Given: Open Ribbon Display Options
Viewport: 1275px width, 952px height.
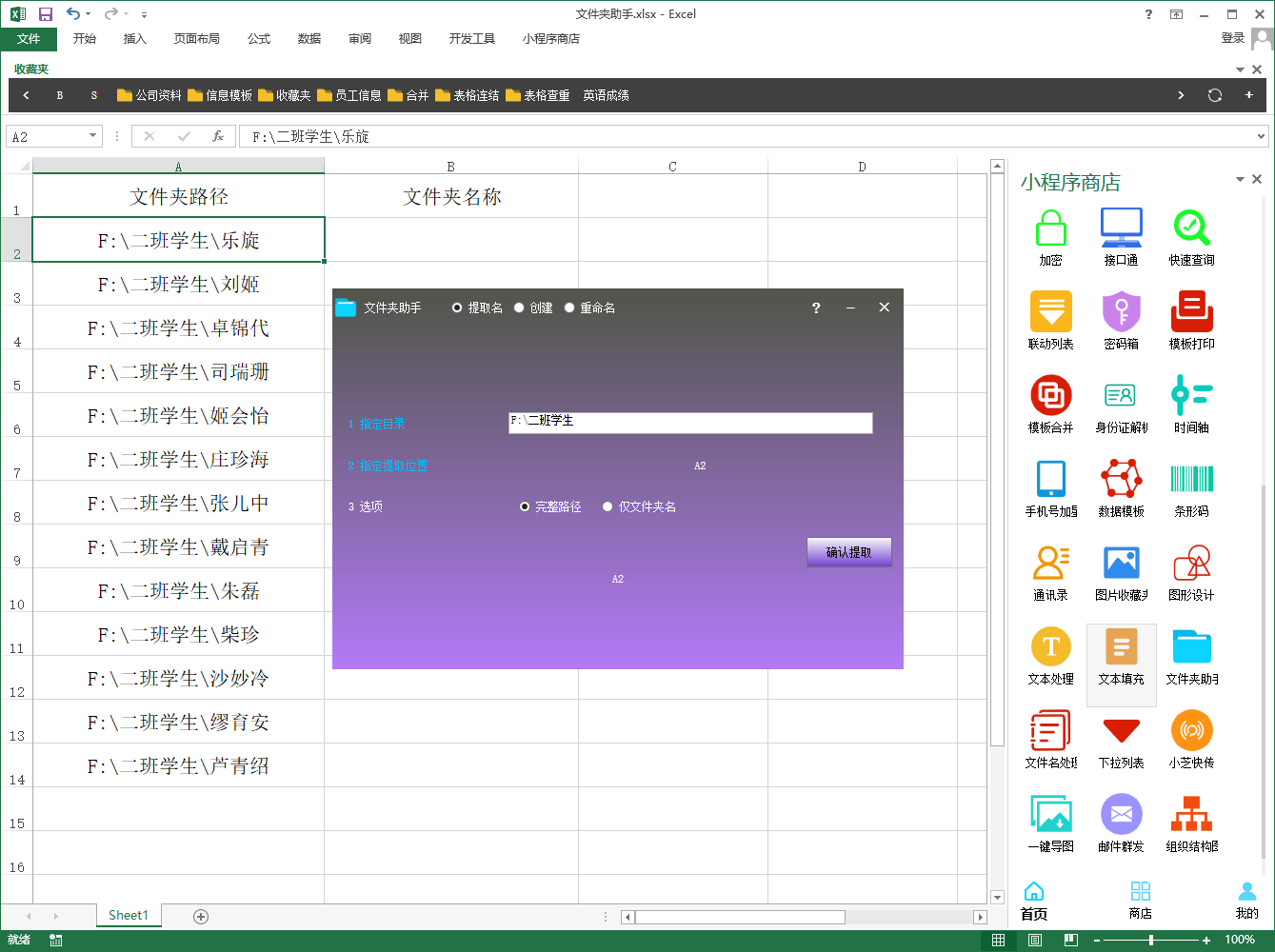Looking at the screenshot, I should click(1177, 14).
